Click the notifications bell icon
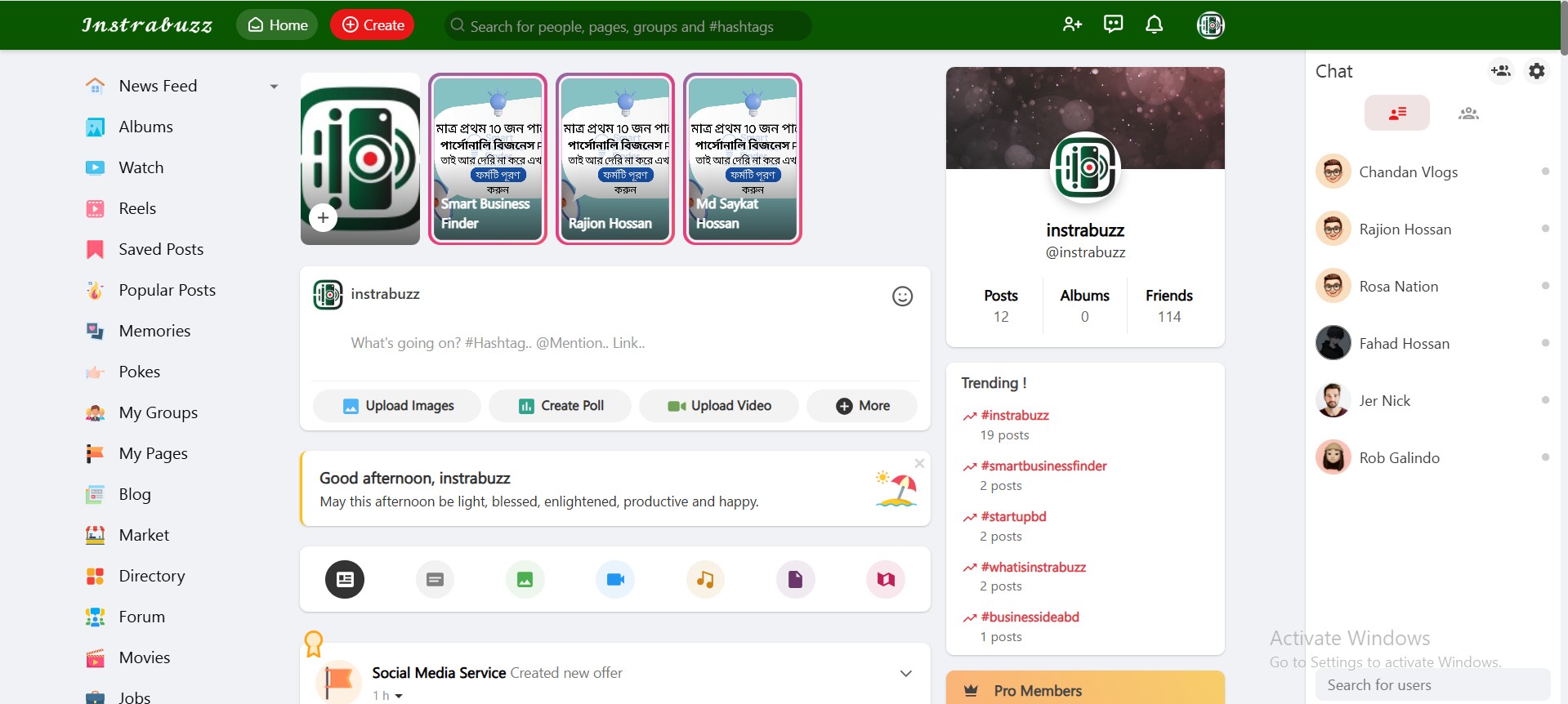Screen dimensions: 1568x704 (1154, 25)
